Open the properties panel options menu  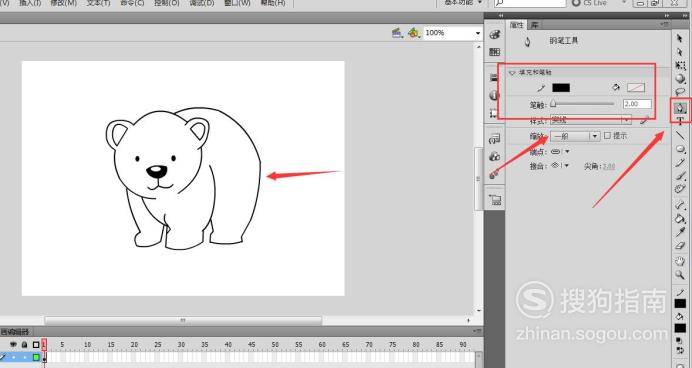point(665,25)
